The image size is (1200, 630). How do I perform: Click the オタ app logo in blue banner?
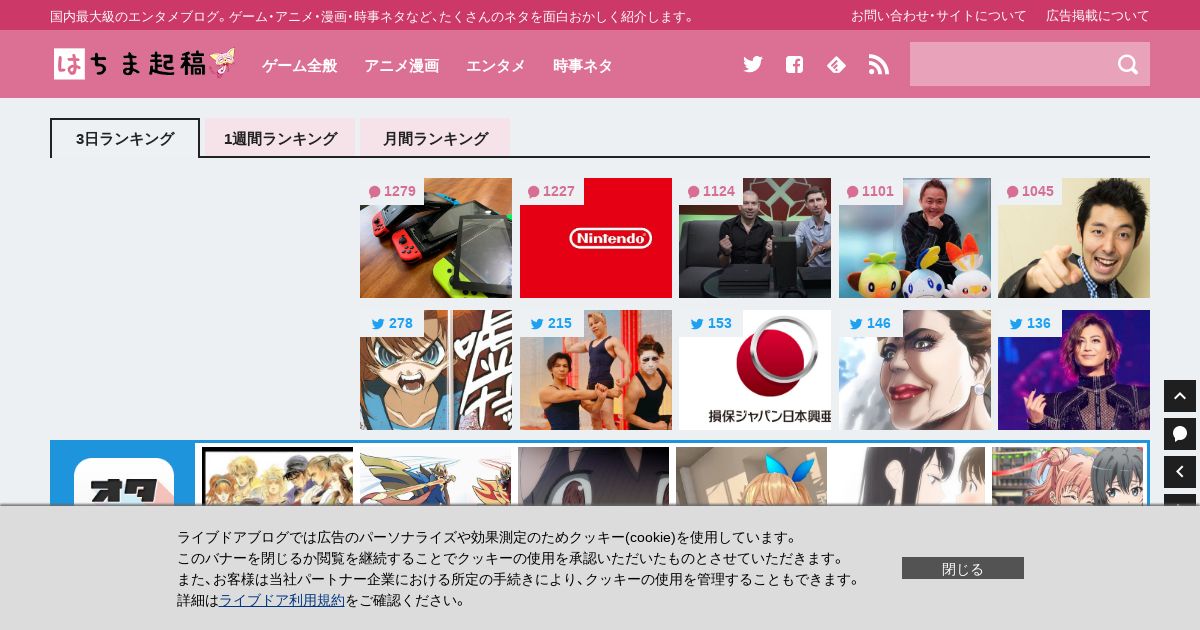(124, 482)
